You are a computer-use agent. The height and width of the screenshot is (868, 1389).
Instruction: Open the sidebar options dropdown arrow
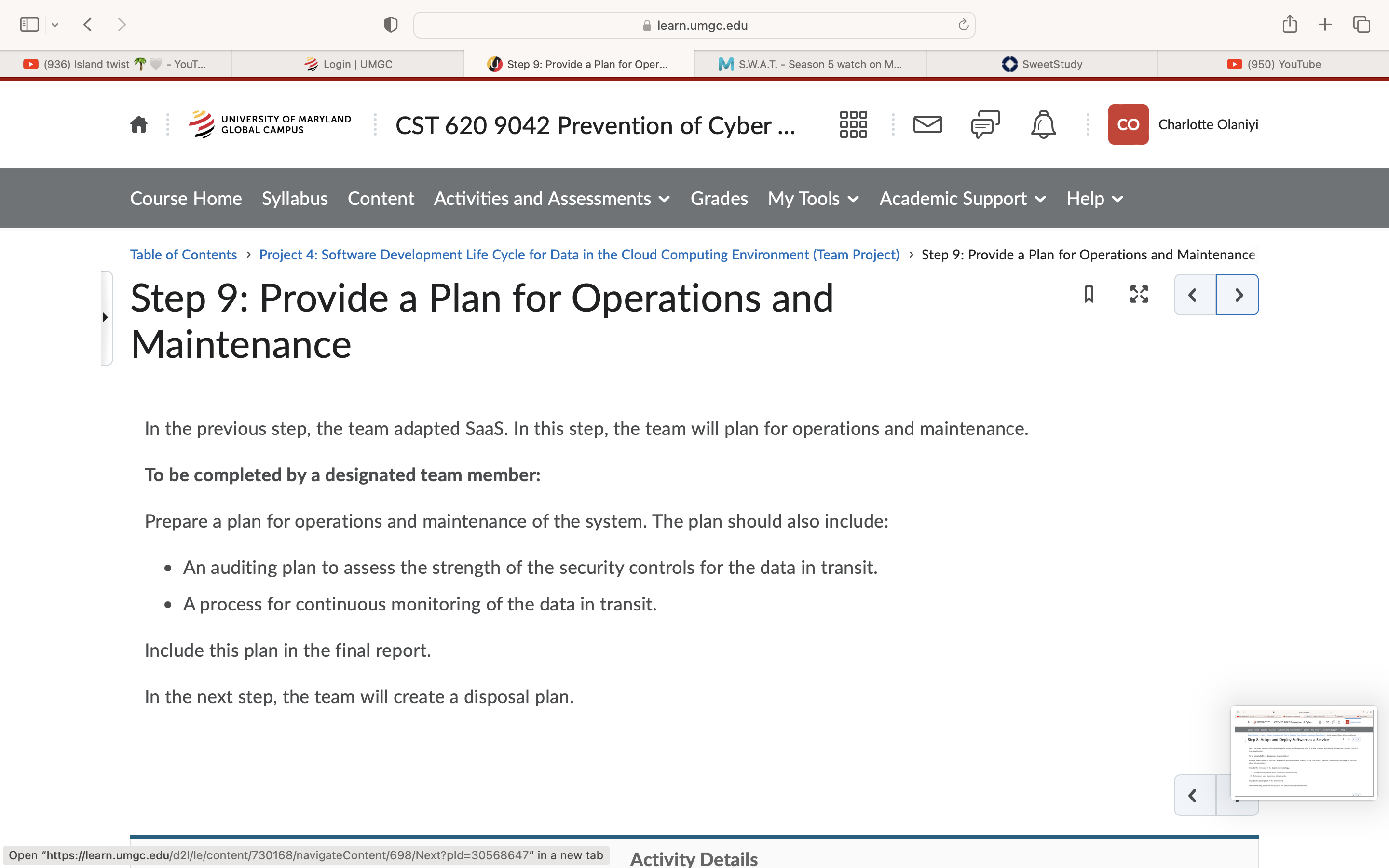coord(55,25)
